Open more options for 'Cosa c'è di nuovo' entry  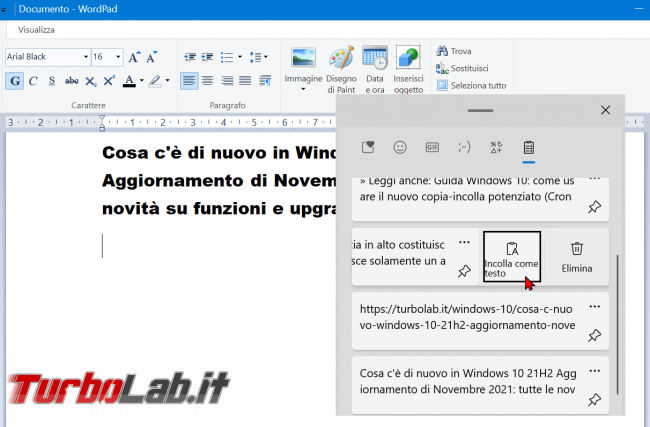tap(594, 371)
